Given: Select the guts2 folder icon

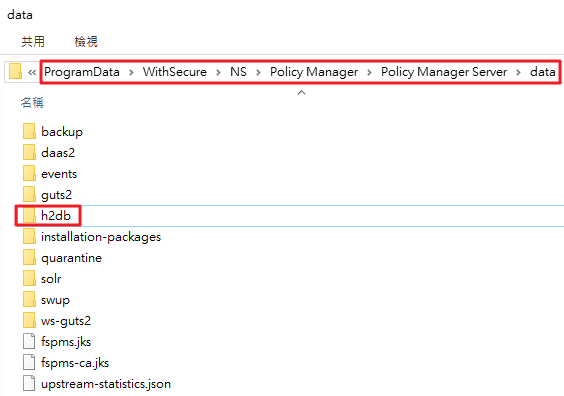Looking at the screenshot, I should tap(29, 194).
